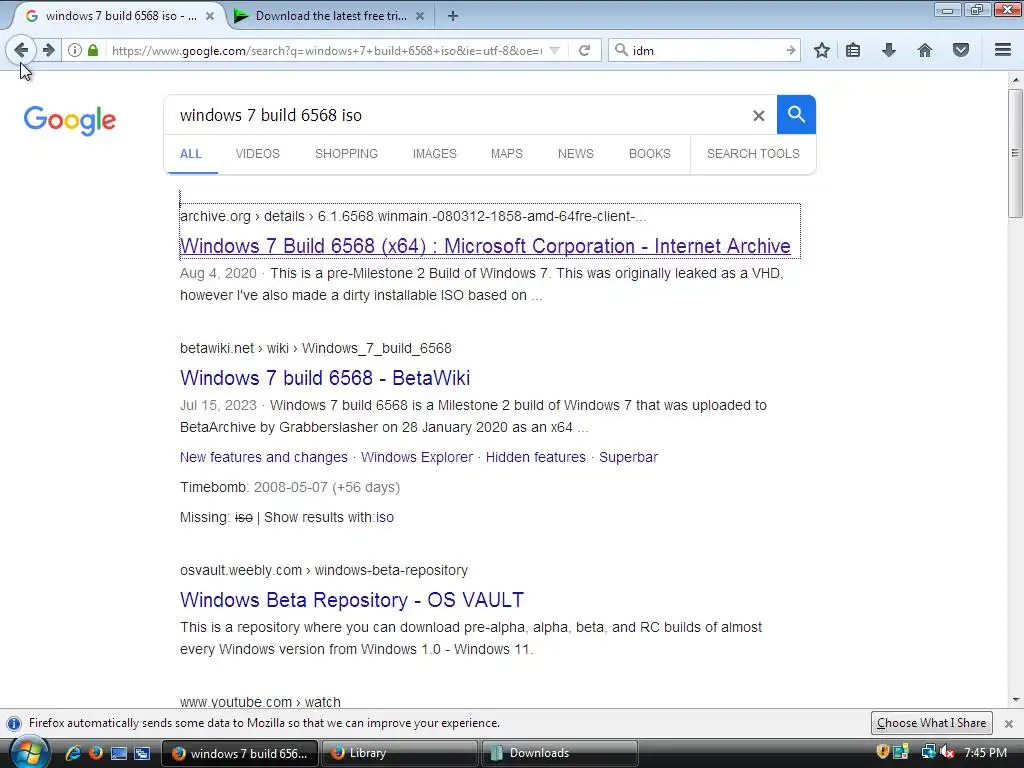Open URL history dropdown arrow

(554, 50)
